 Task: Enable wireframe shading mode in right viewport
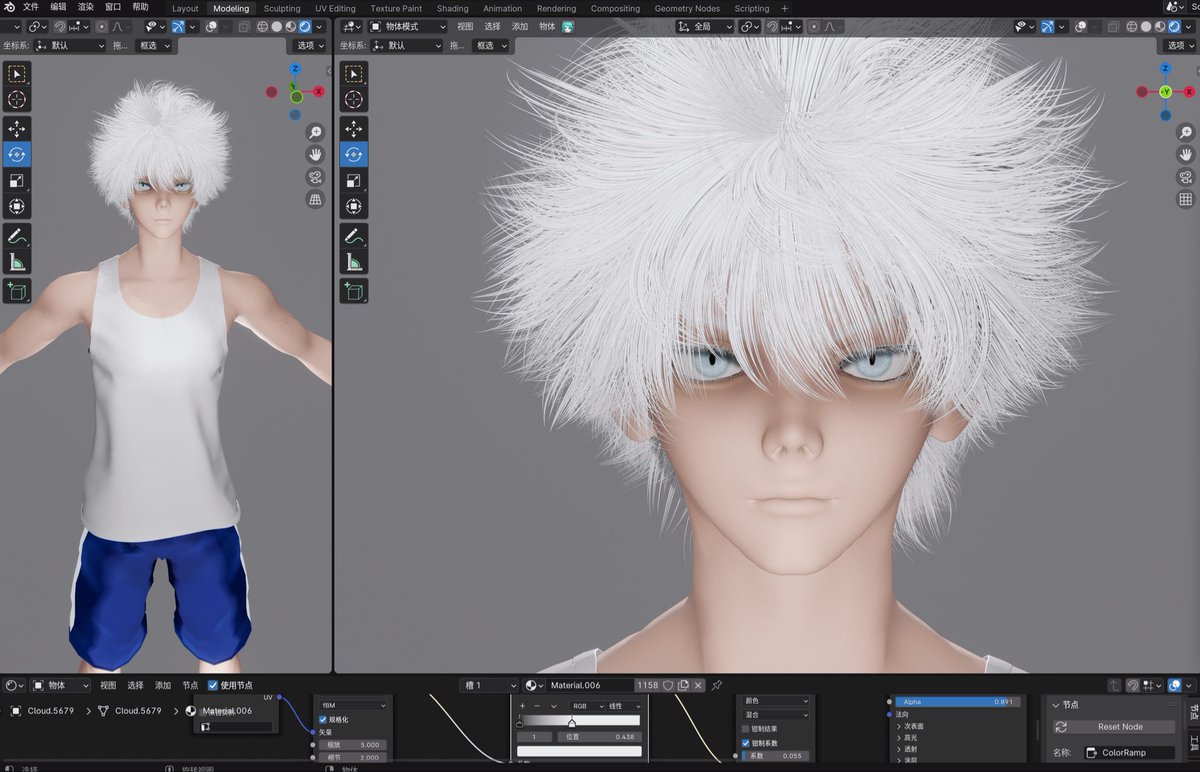(1134, 27)
